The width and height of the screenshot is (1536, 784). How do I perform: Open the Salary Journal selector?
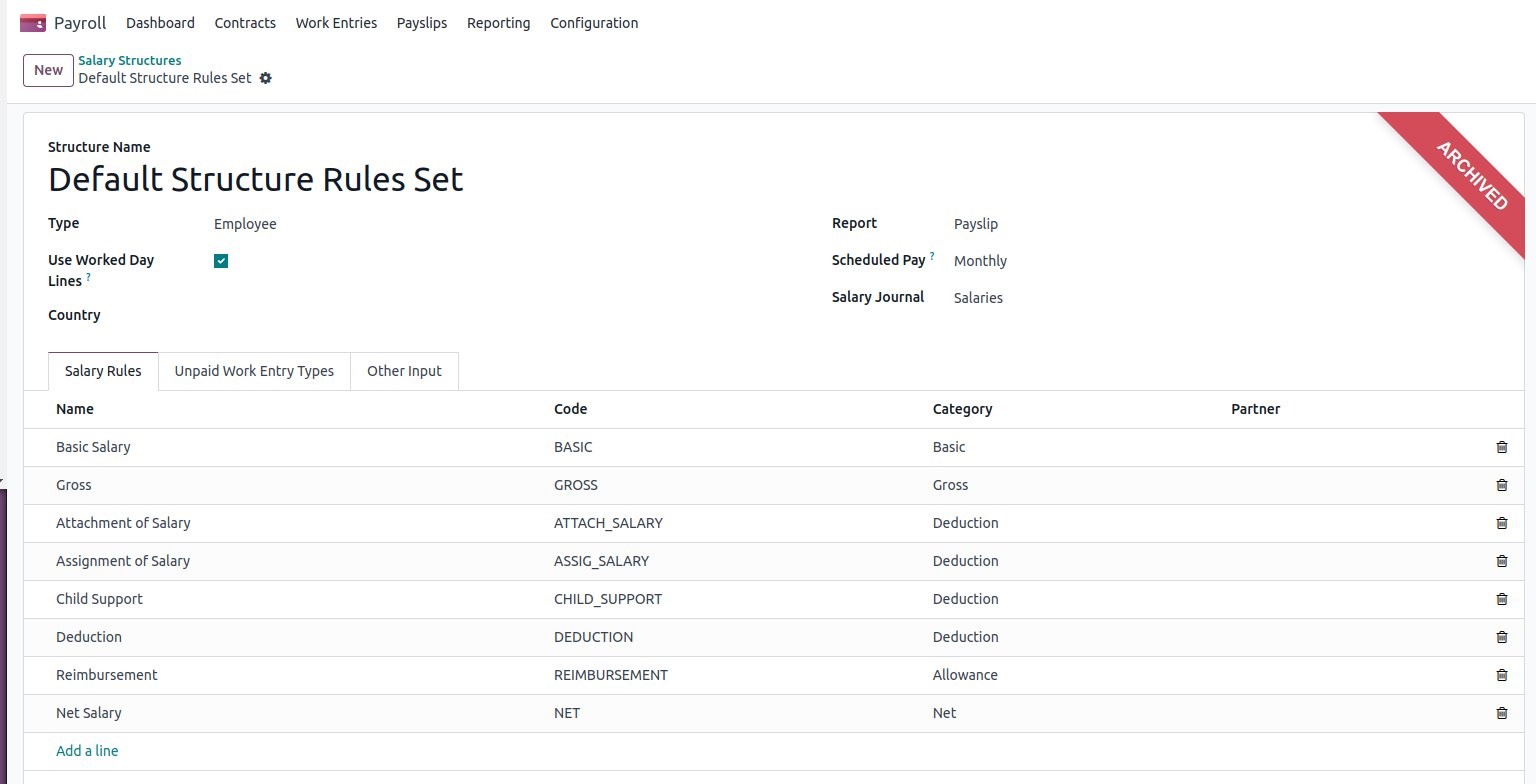tap(978, 297)
